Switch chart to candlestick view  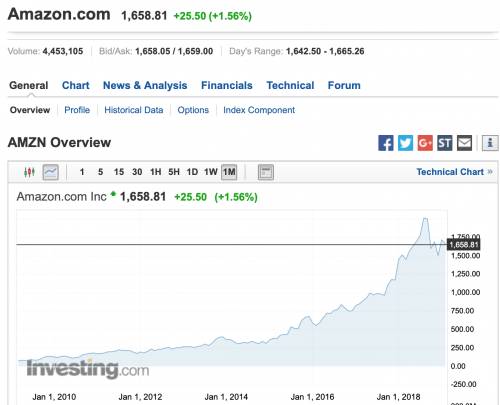(x=29, y=172)
